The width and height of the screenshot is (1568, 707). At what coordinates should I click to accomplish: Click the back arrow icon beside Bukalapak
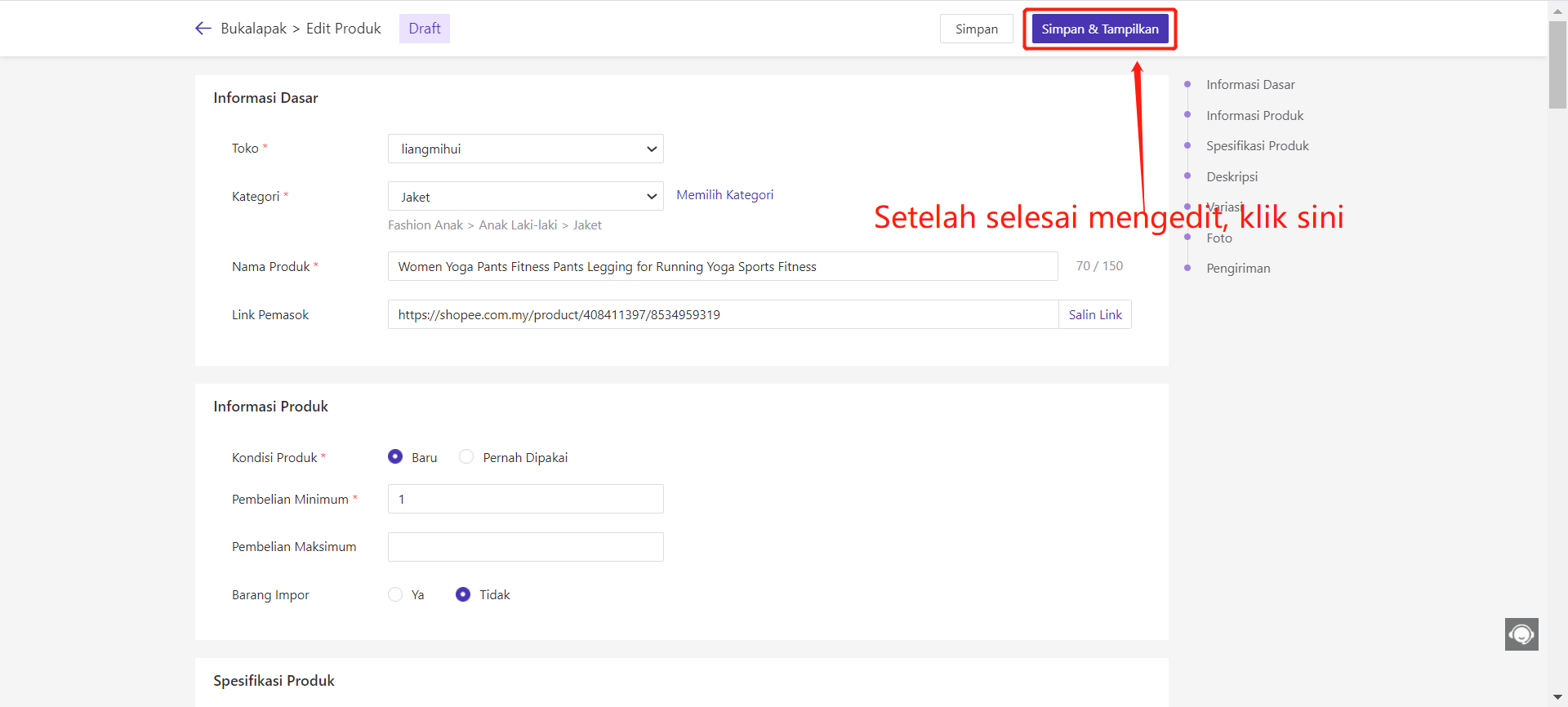coord(203,29)
